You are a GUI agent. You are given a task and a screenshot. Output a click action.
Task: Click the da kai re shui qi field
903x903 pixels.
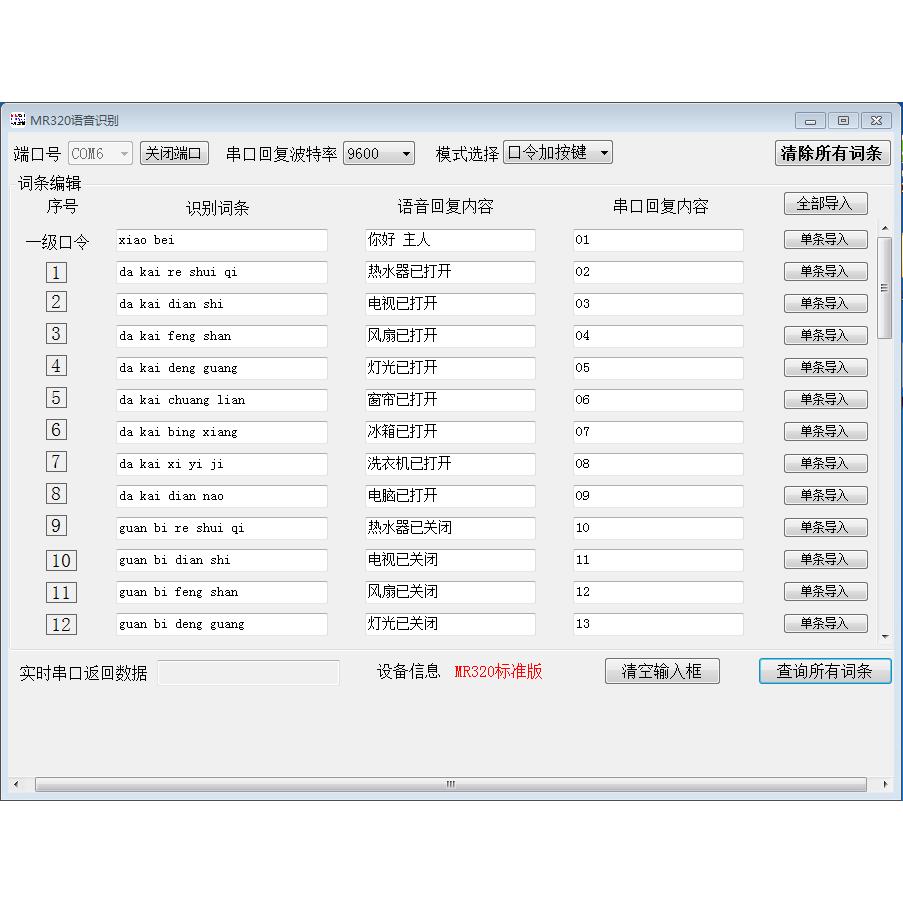pyautogui.click(x=222, y=272)
